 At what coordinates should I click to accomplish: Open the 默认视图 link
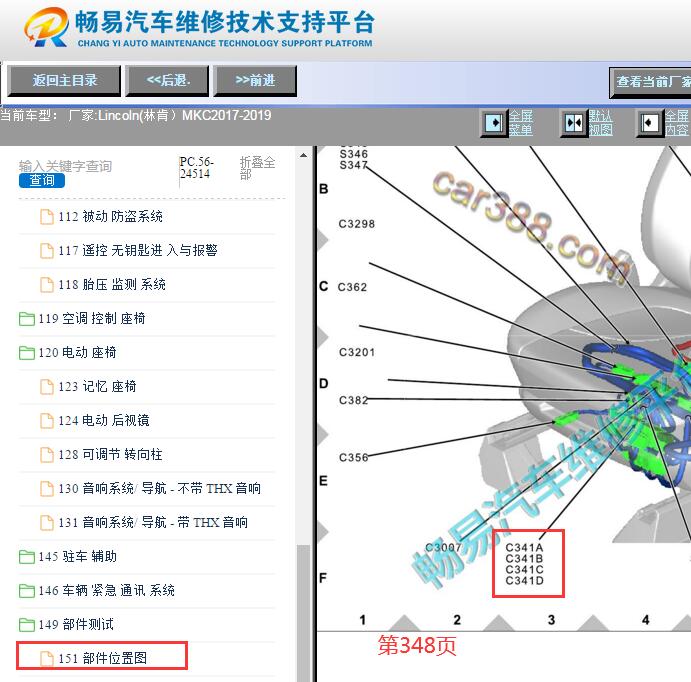pyautogui.click(x=601, y=123)
